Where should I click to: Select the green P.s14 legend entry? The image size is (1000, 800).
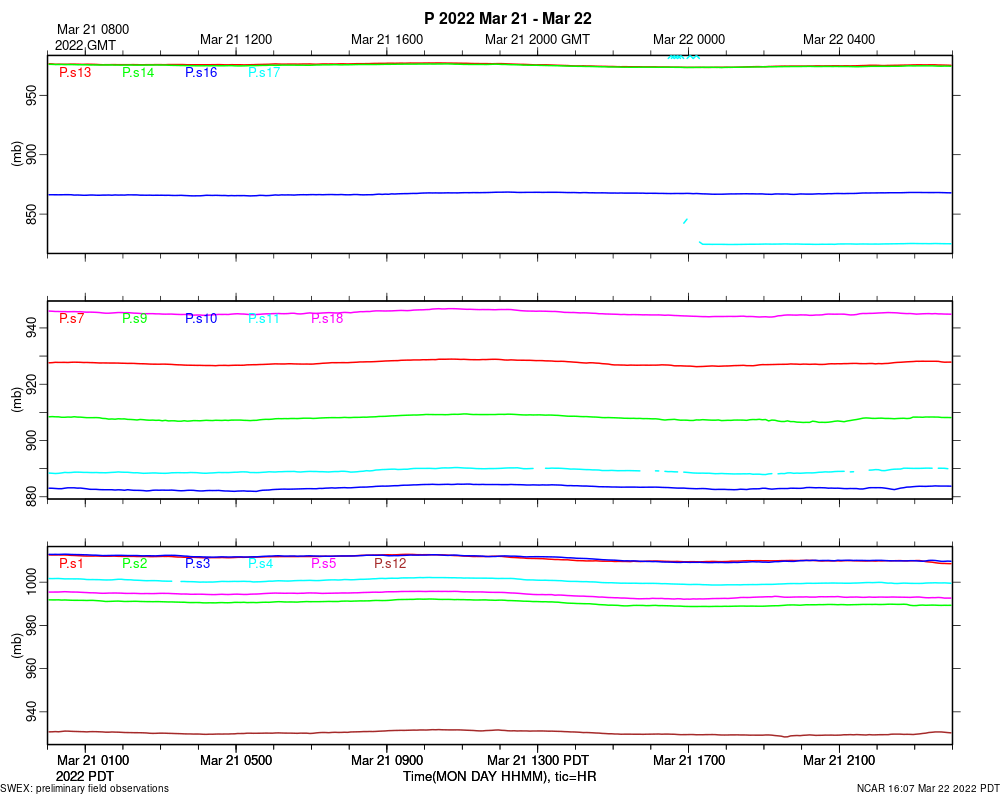tap(138, 73)
